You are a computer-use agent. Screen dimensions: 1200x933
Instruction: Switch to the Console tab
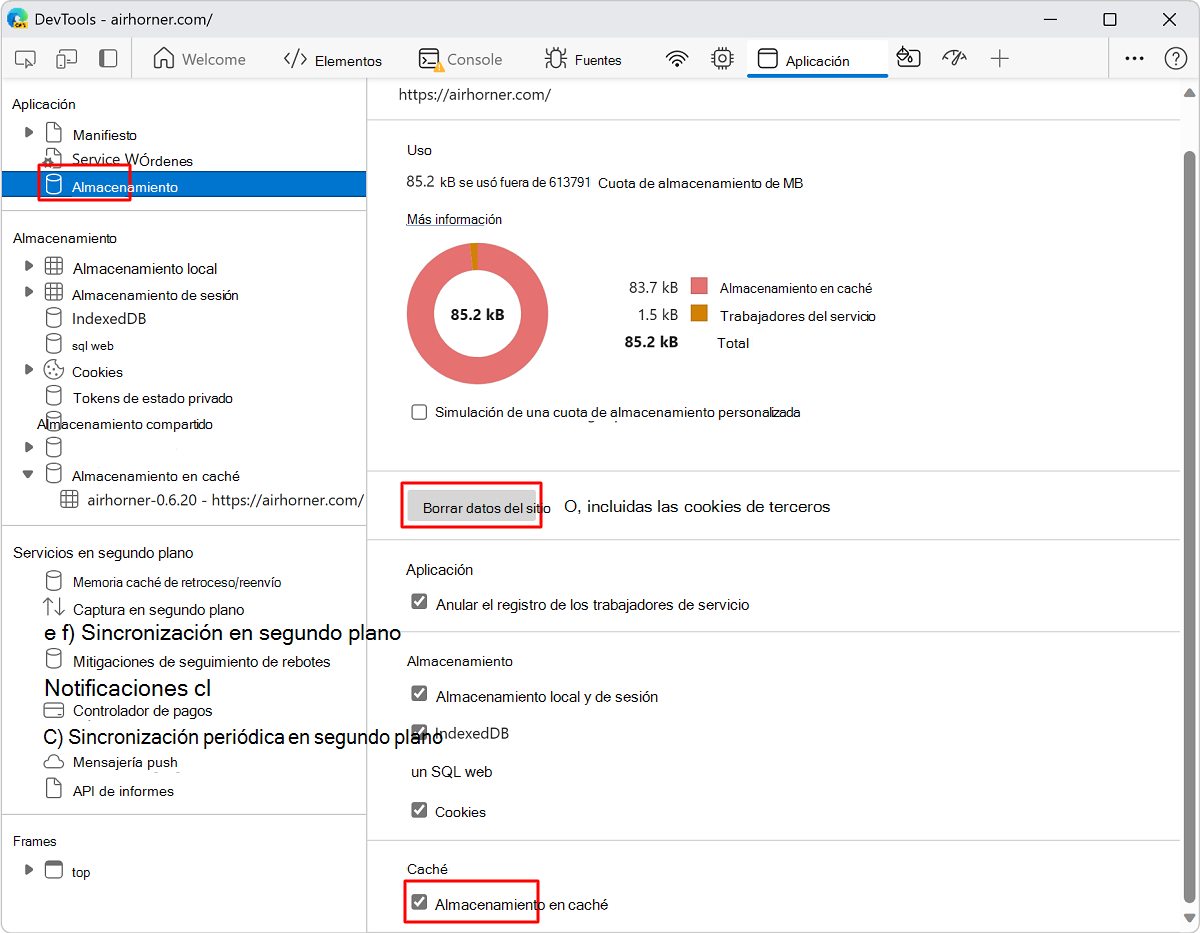(x=460, y=59)
